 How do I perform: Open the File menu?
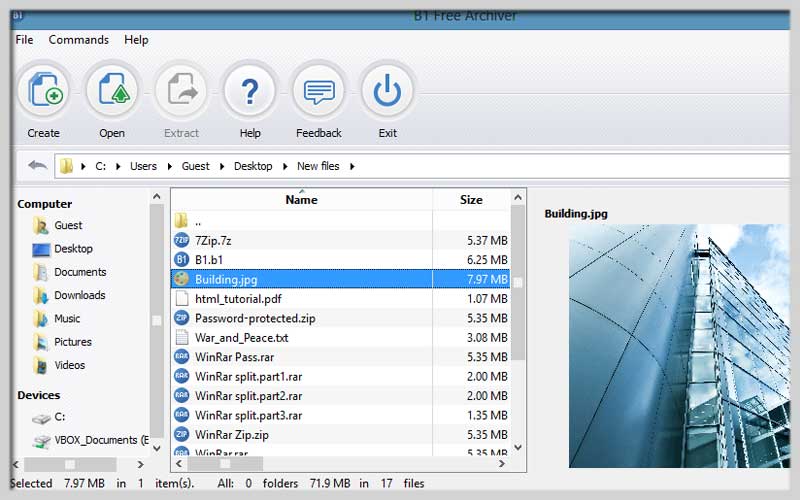tap(24, 40)
